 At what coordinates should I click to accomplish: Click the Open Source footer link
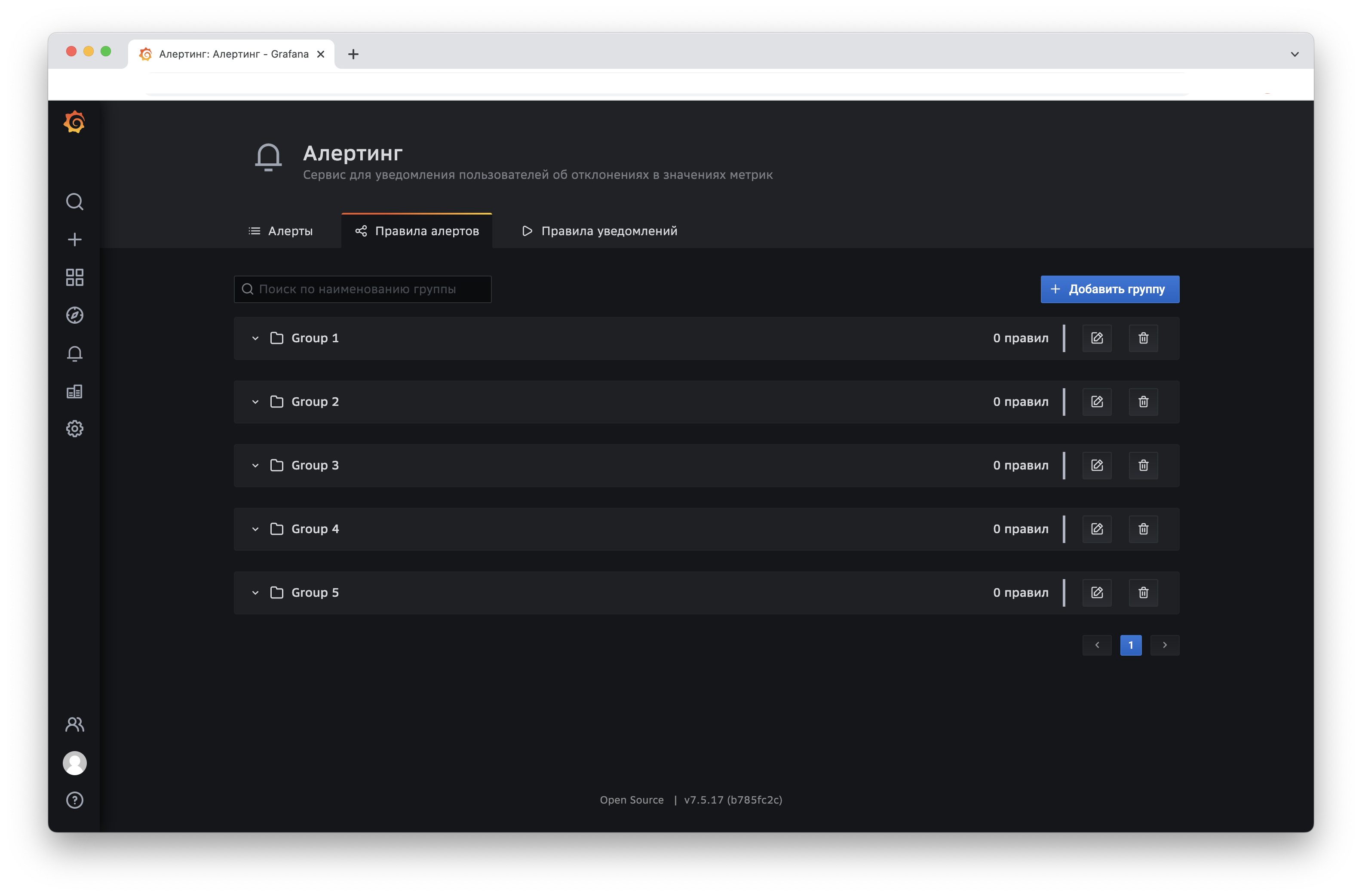pos(632,800)
